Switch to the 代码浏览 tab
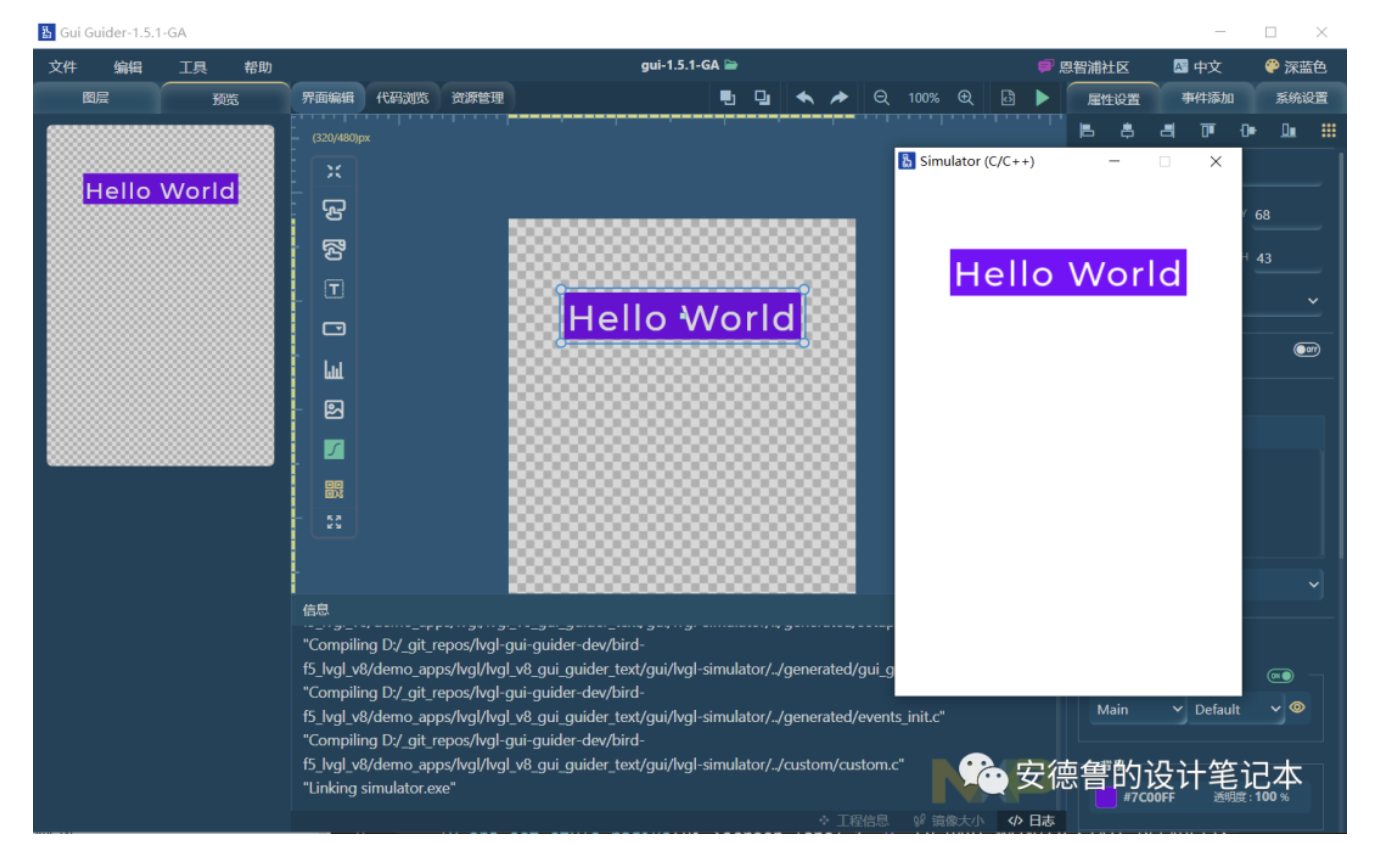1390x844 pixels. pyautogui.click(x=402, y=98)
